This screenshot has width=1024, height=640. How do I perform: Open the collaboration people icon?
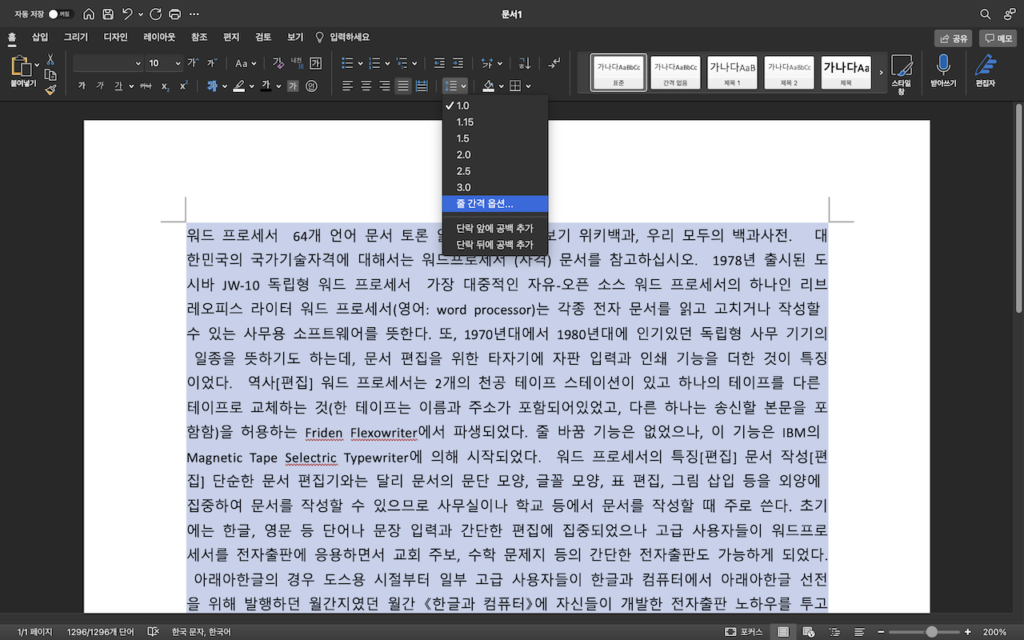pos(1010,14)
